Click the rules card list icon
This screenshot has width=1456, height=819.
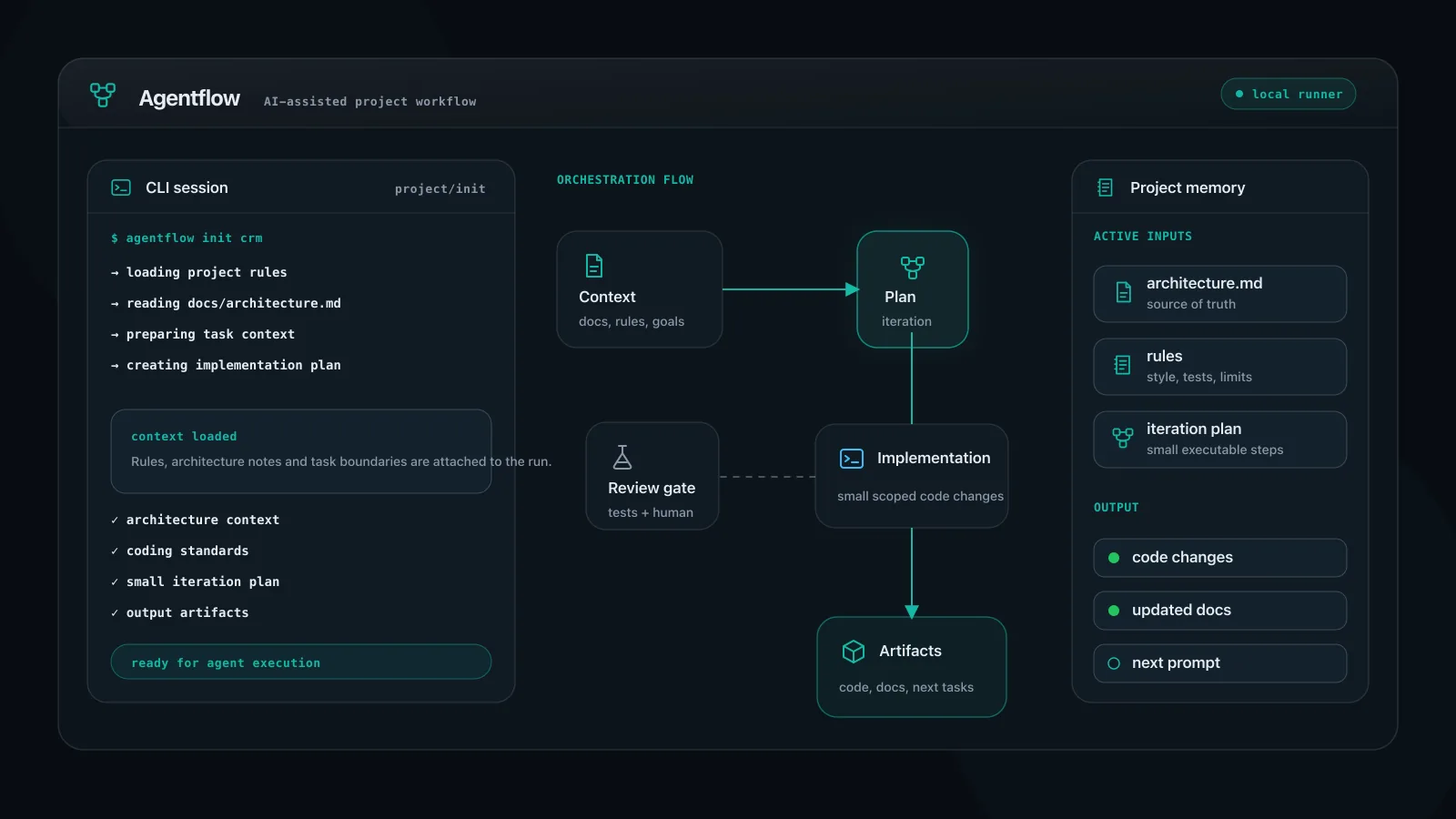coord(1123,365)
